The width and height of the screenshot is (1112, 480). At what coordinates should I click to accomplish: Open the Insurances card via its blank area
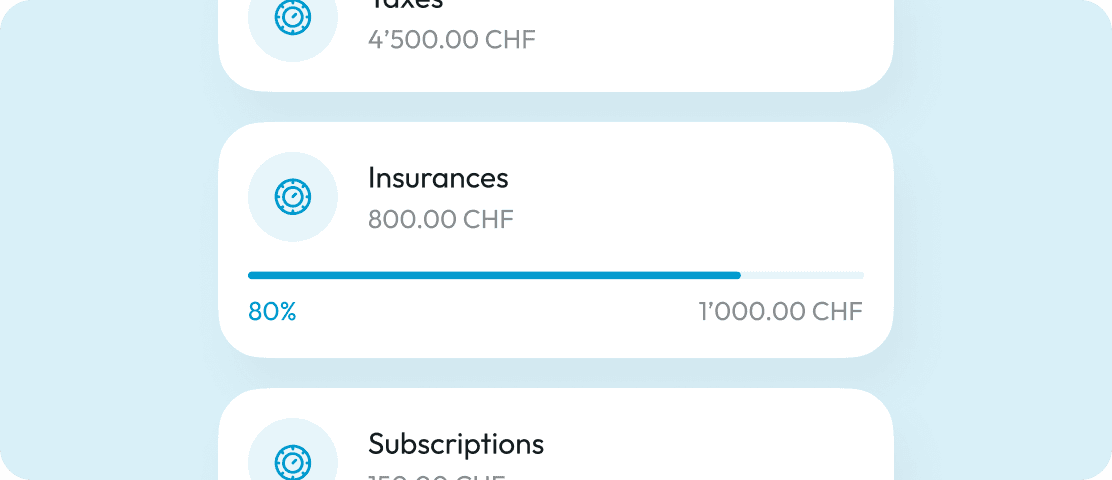pos(695,206)
